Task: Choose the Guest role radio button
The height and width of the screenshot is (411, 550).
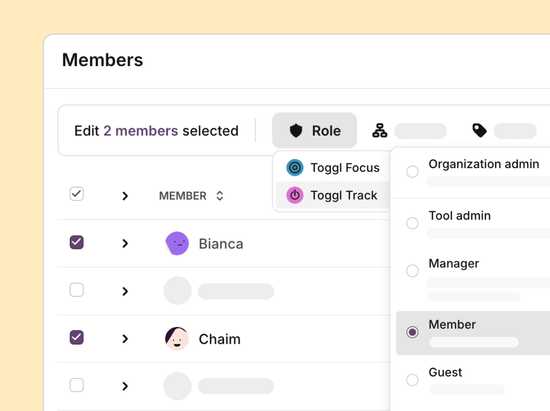Action: point(412,380)
